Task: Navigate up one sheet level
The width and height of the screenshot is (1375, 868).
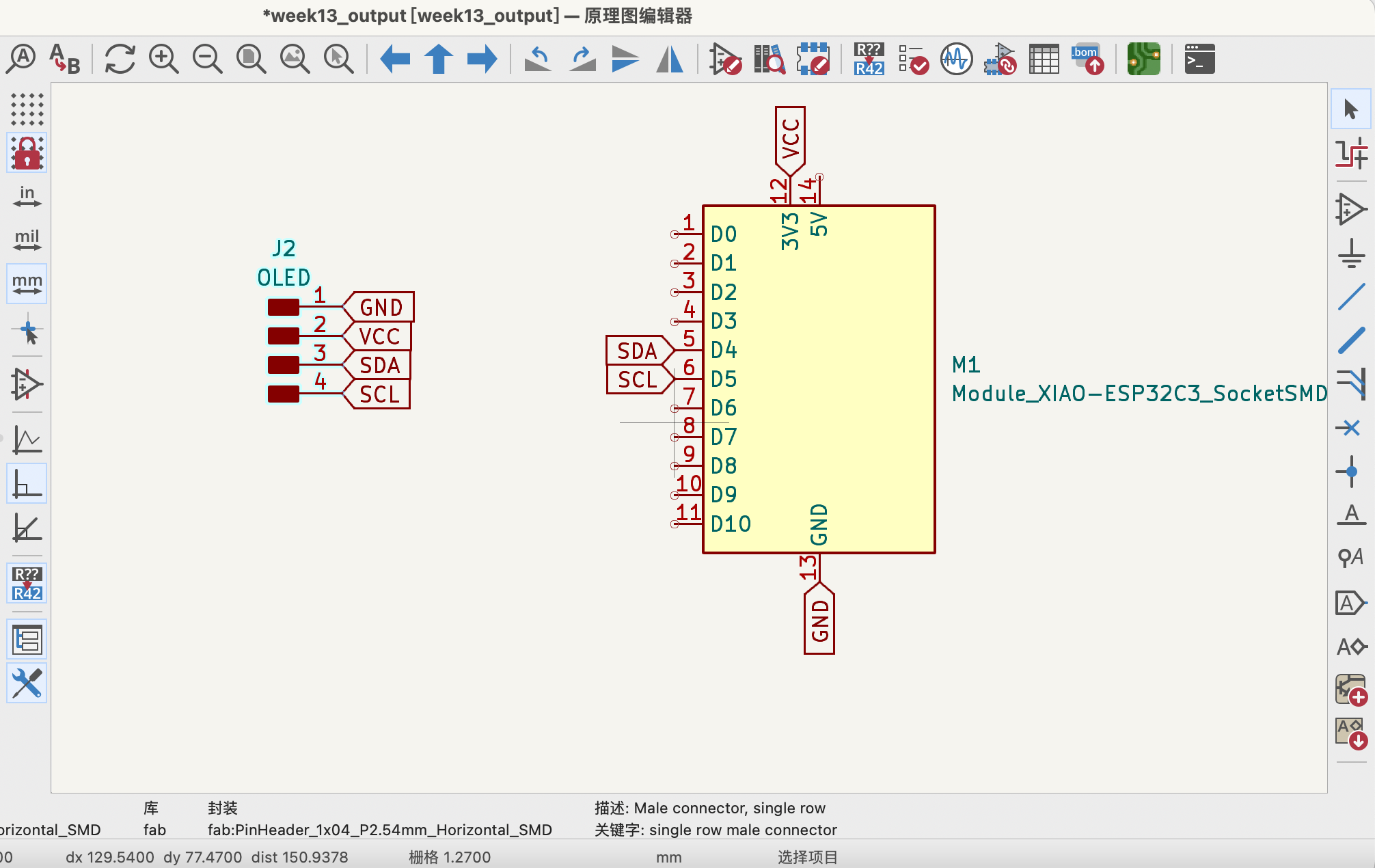Action: [439, 59]
